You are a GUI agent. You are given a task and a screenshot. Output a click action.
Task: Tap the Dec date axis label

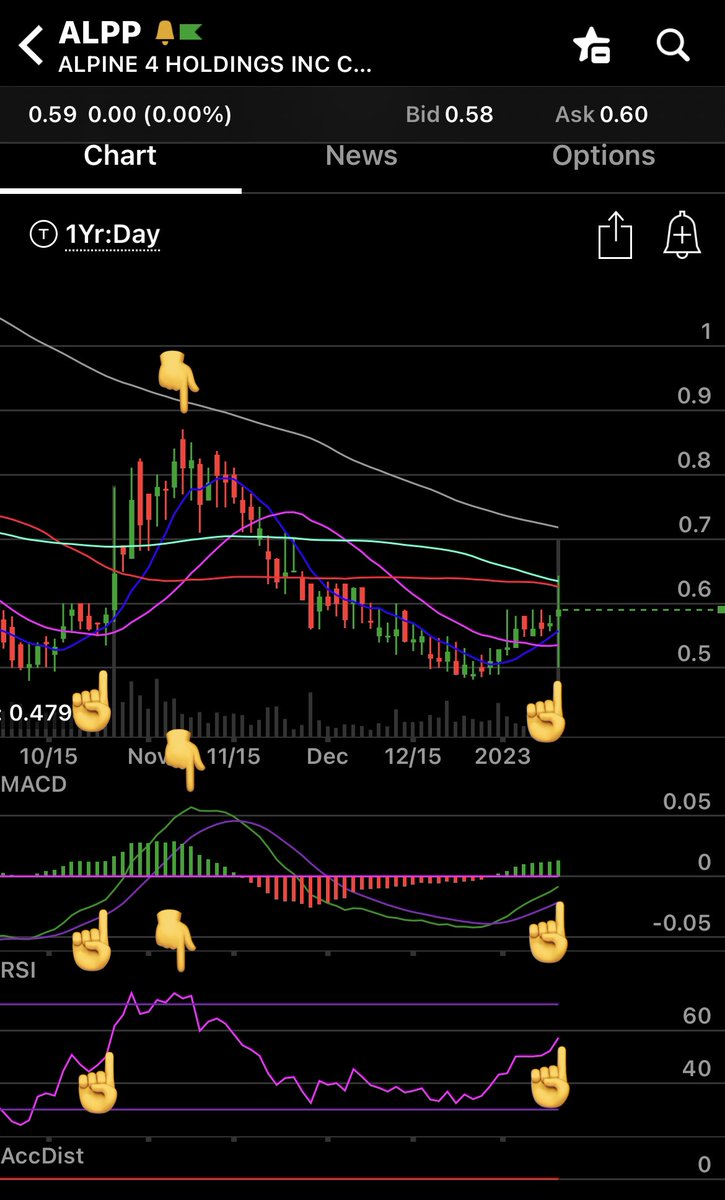click(x=328, y=757)
